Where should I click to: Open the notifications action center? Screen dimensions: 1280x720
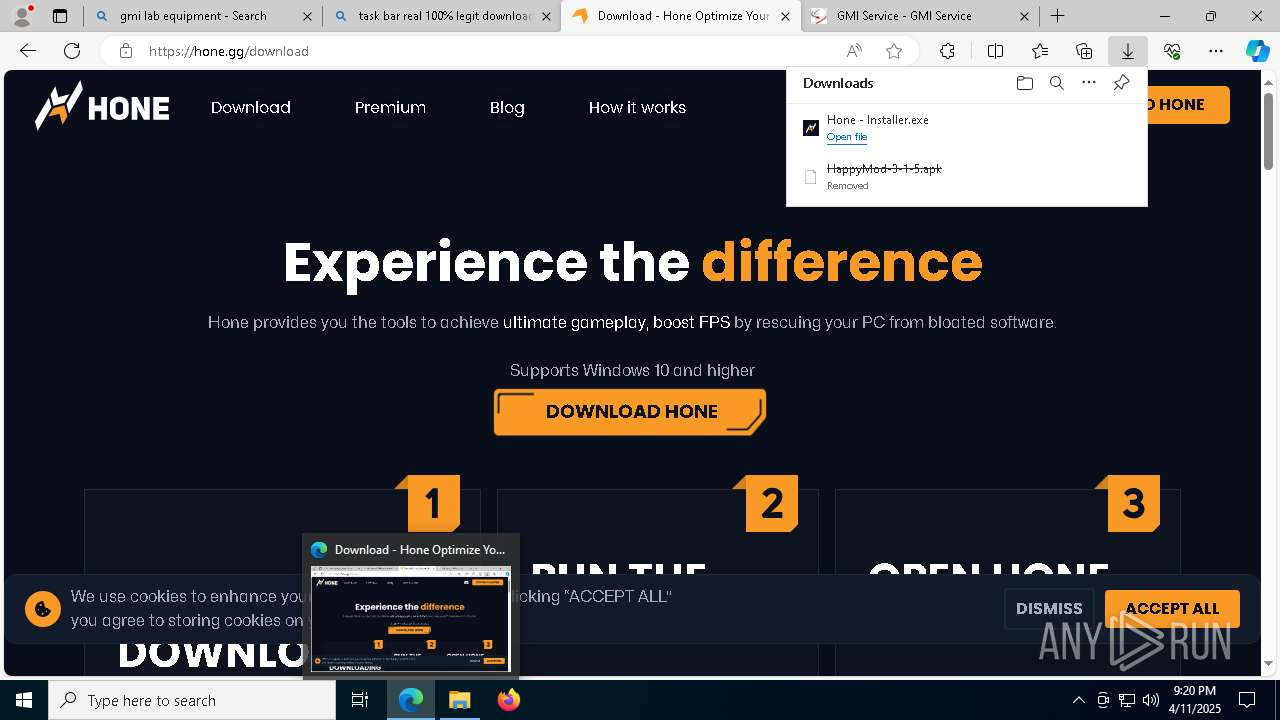pyautogui.click(x=1247, y=700)
